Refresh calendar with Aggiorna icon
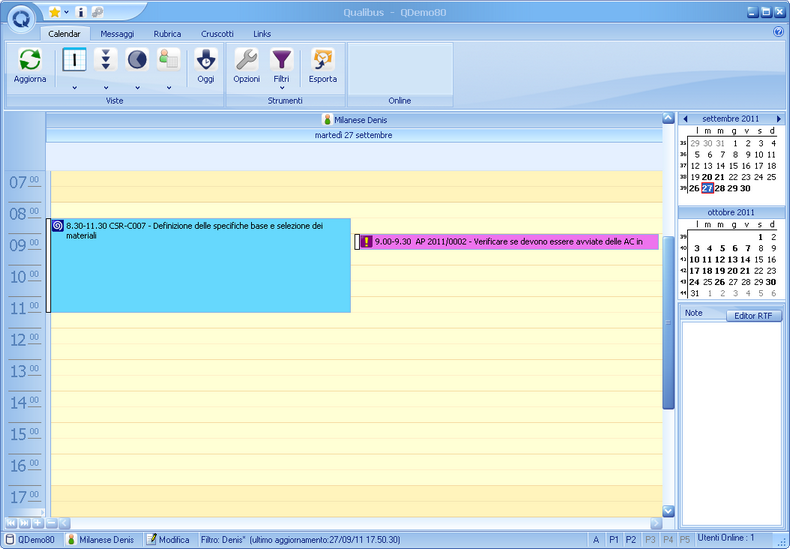This screenshot has height=549, width=790. pos(30,59)
